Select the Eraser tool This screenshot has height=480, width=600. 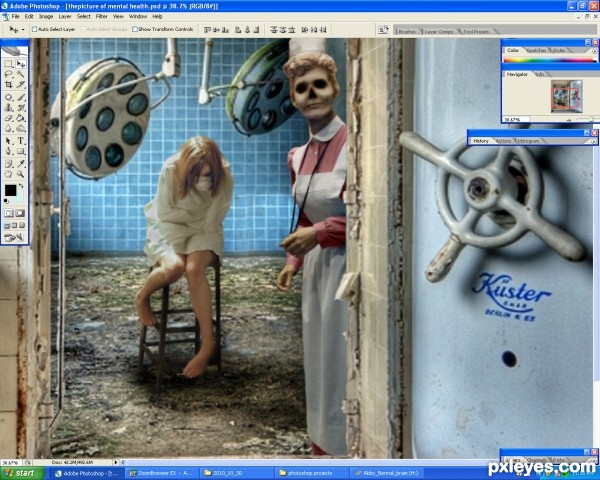[x=9, y=118]
